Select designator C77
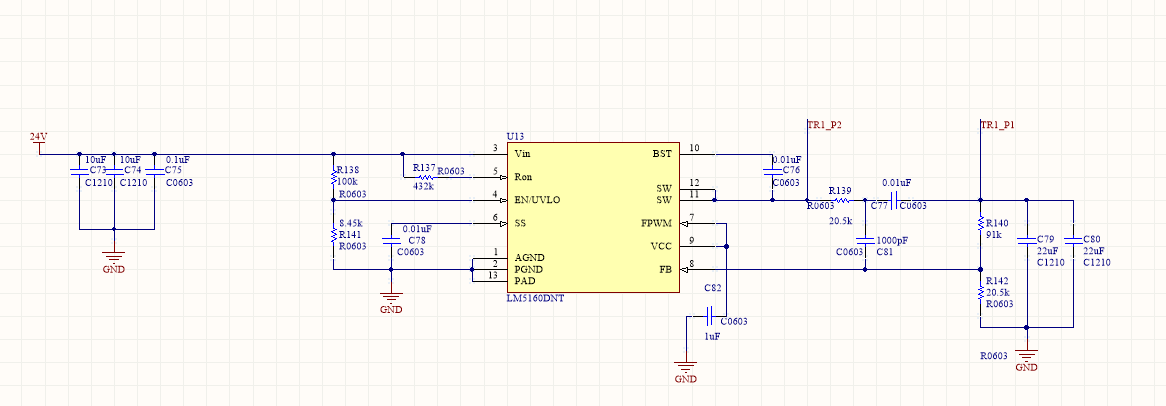Image resolution: width=1166 pixels, height=406 pixels. point(880,205)
